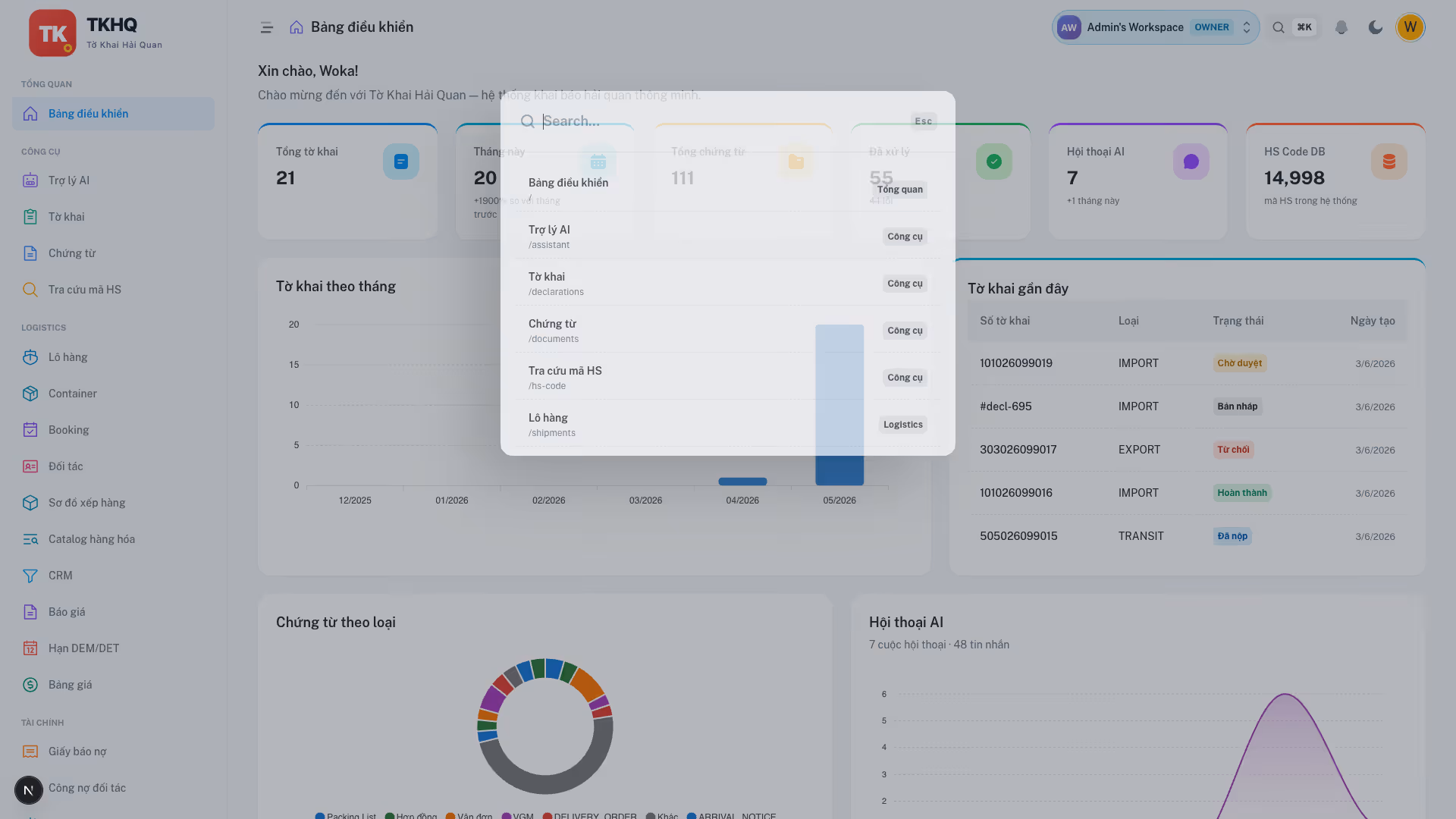Click HS Code DB database icon
The image size is (1456, 819).
pyautogui.click(x=1389, y=162)
